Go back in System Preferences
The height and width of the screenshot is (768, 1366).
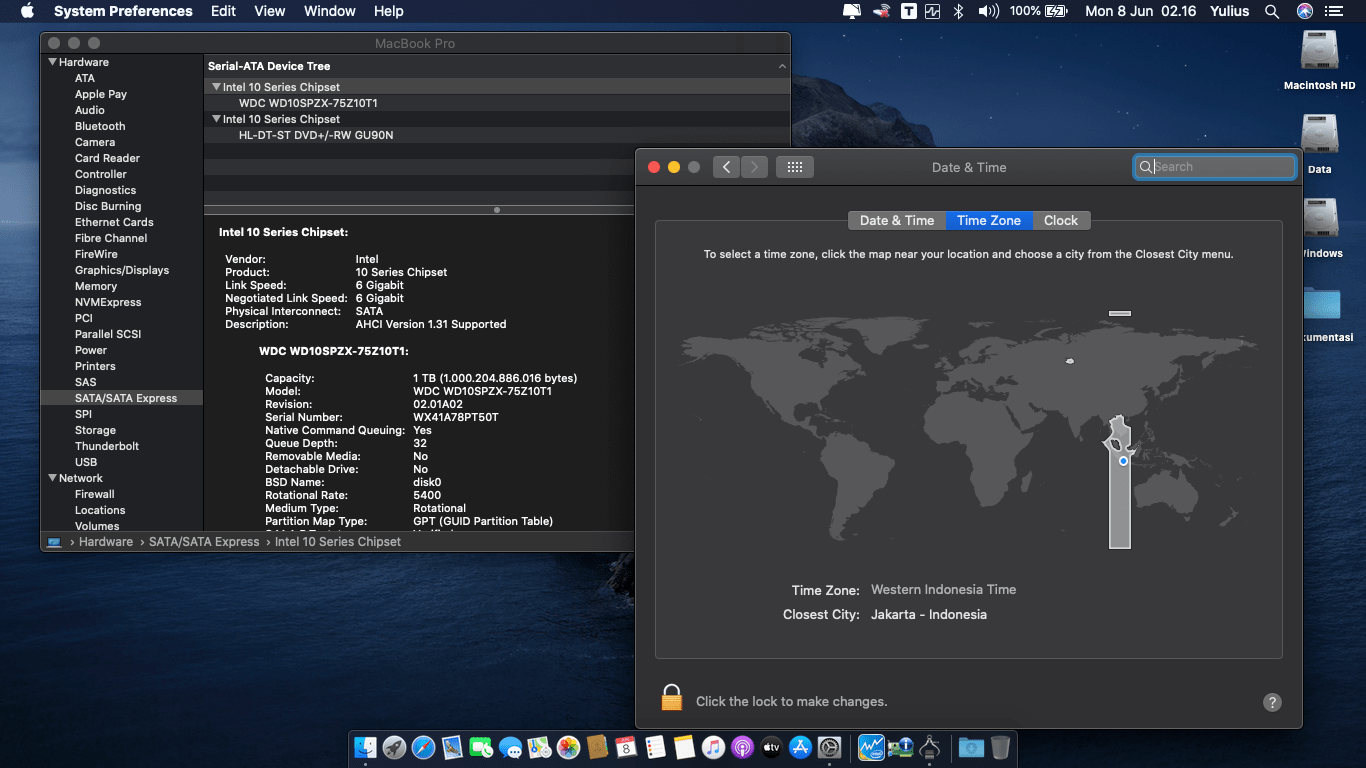pos(726,167)
